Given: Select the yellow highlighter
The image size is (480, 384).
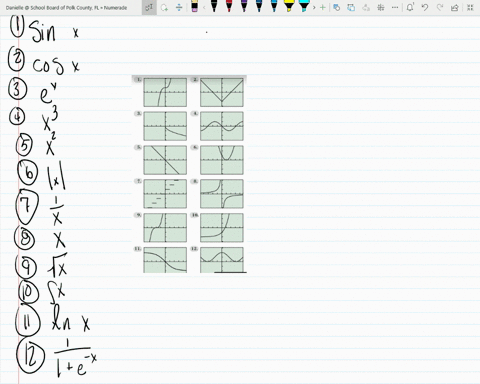Looking at the screenshot, I should click(289, 6).
